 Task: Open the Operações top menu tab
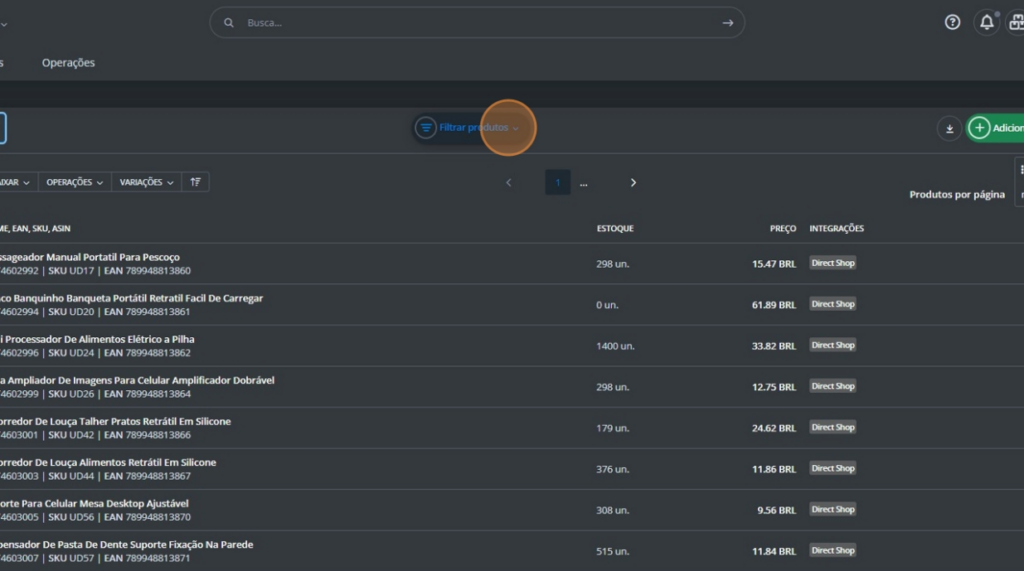[68, 63]
